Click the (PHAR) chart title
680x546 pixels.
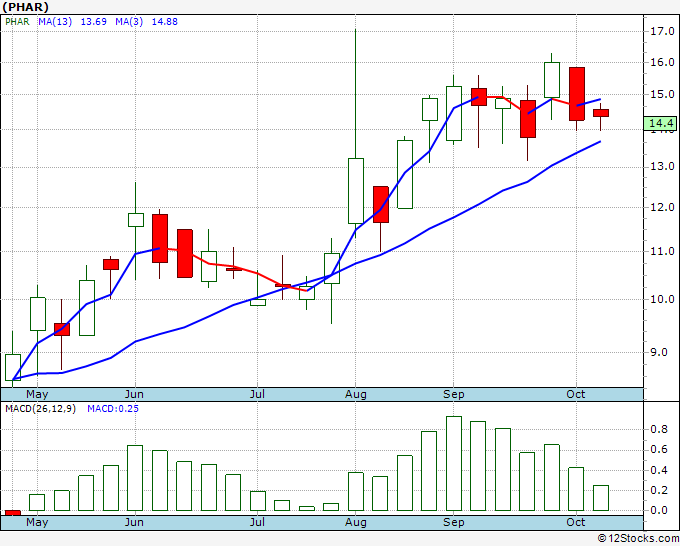25,7
